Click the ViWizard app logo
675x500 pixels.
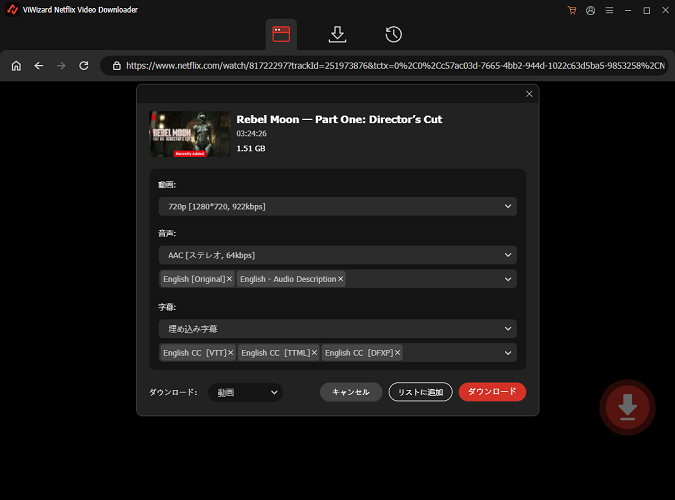tap(12, 9)
